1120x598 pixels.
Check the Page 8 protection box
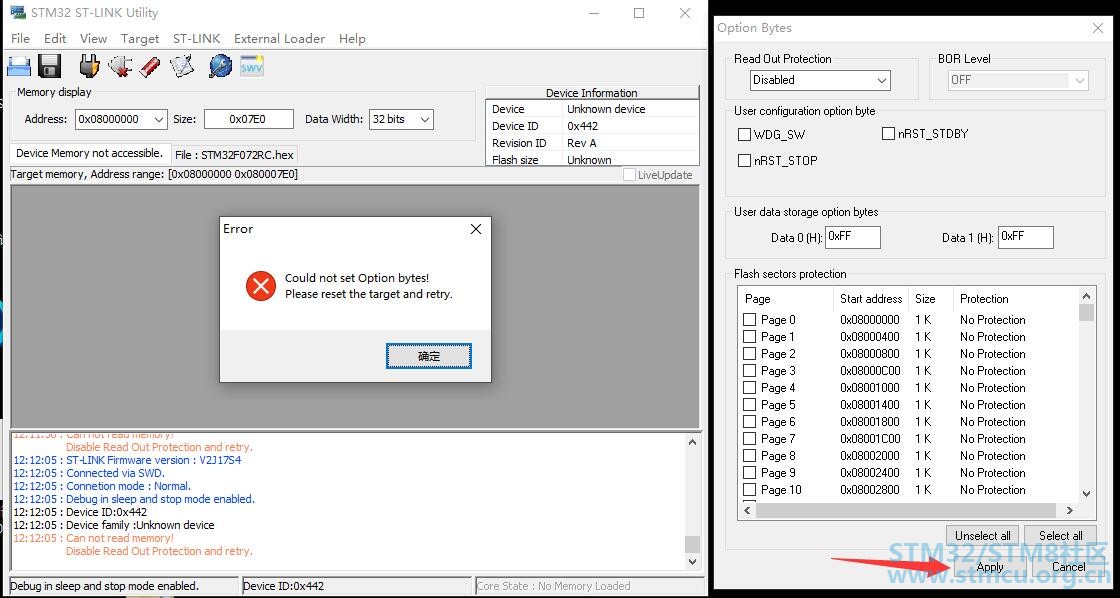pos(749,456)
